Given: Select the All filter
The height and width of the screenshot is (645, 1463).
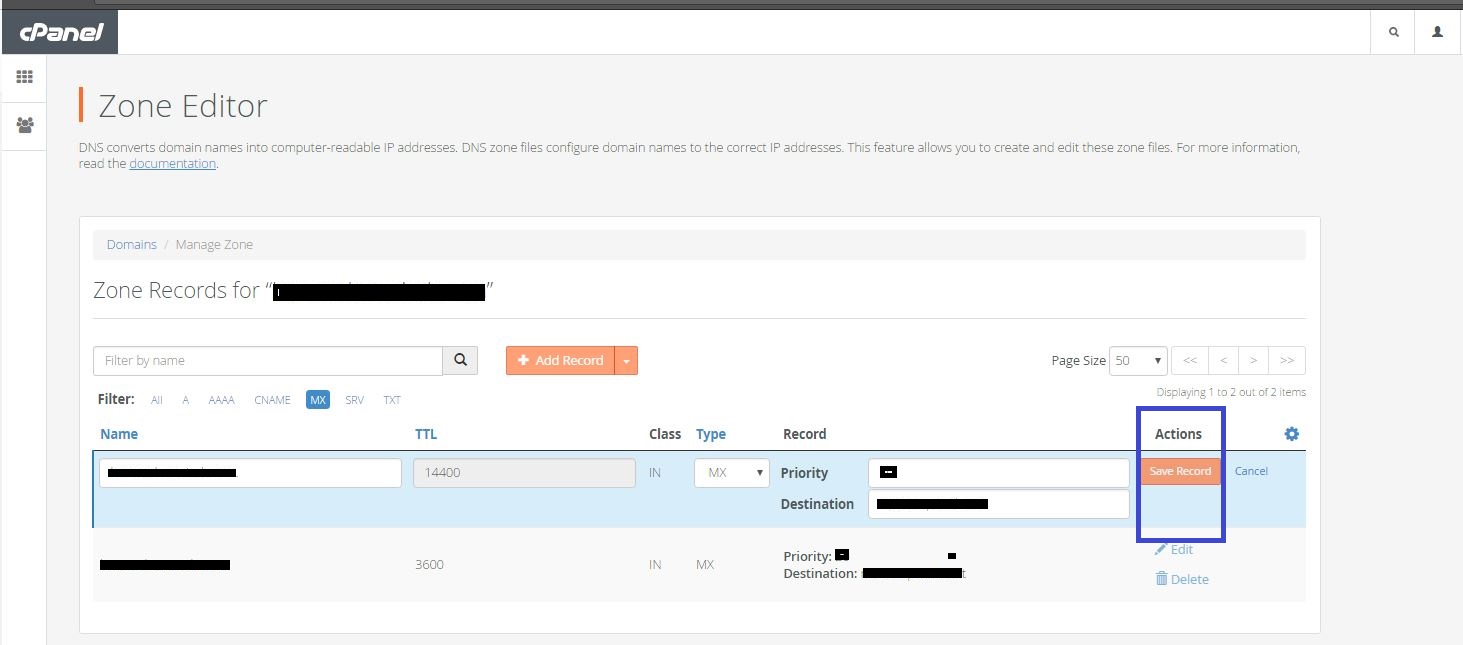Looking at the screenshot, I should 157,400.
